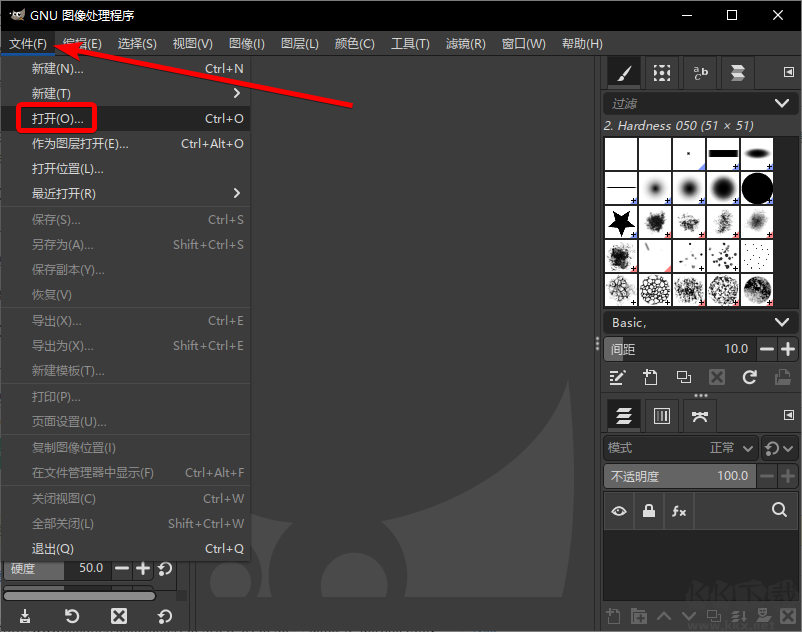
Task: Duplicate the selected brush
Action: [x=684, y=378]
